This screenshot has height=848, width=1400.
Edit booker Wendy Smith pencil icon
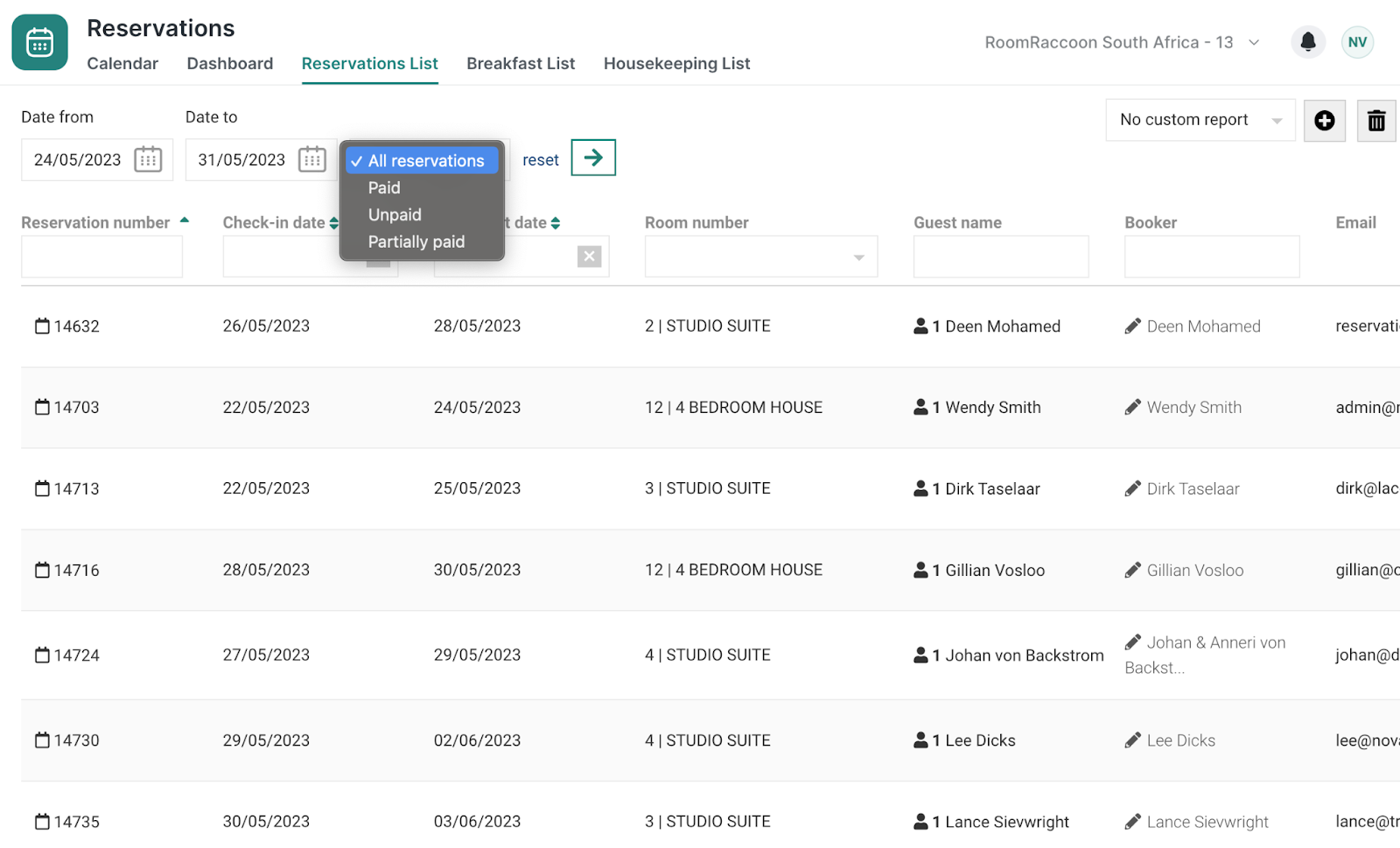pos(1132,407)
